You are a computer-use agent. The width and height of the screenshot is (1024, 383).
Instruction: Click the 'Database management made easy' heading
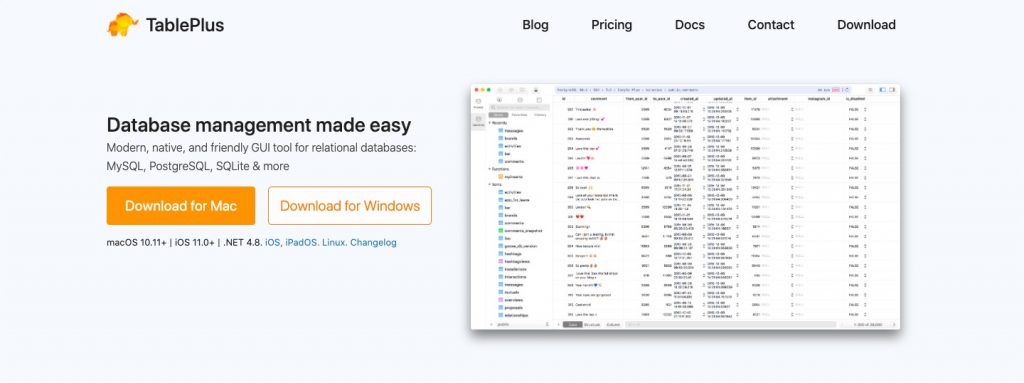[x=259, y=125]
